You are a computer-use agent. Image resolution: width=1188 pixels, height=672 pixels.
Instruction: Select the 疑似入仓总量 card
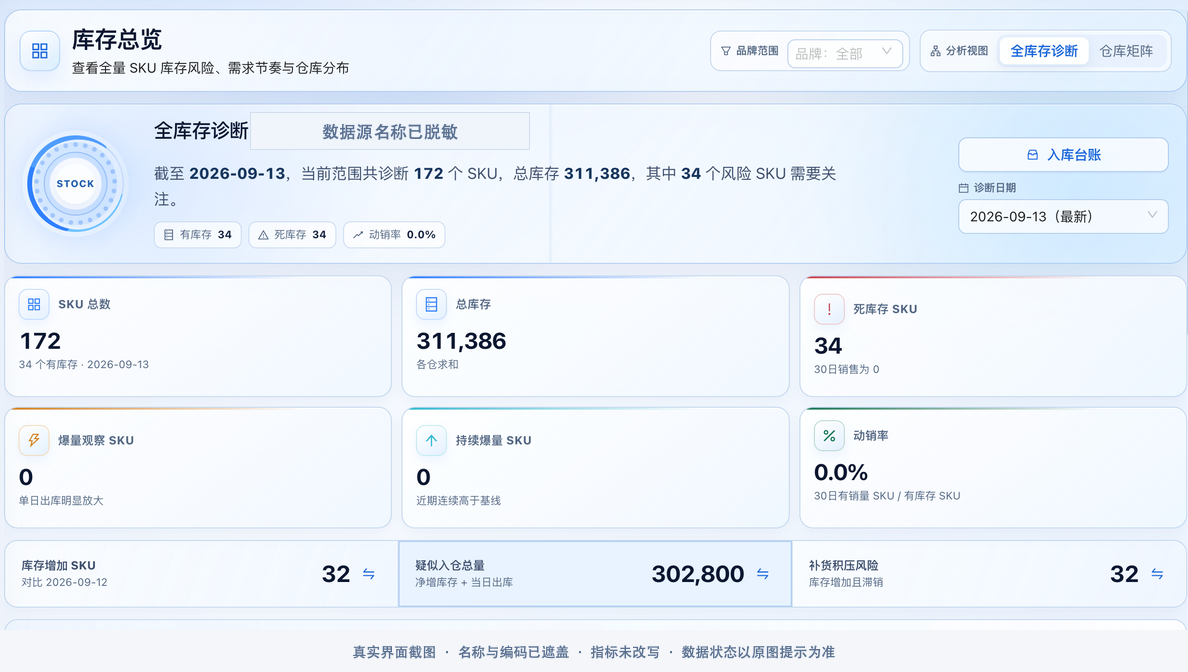pos(595,574)
